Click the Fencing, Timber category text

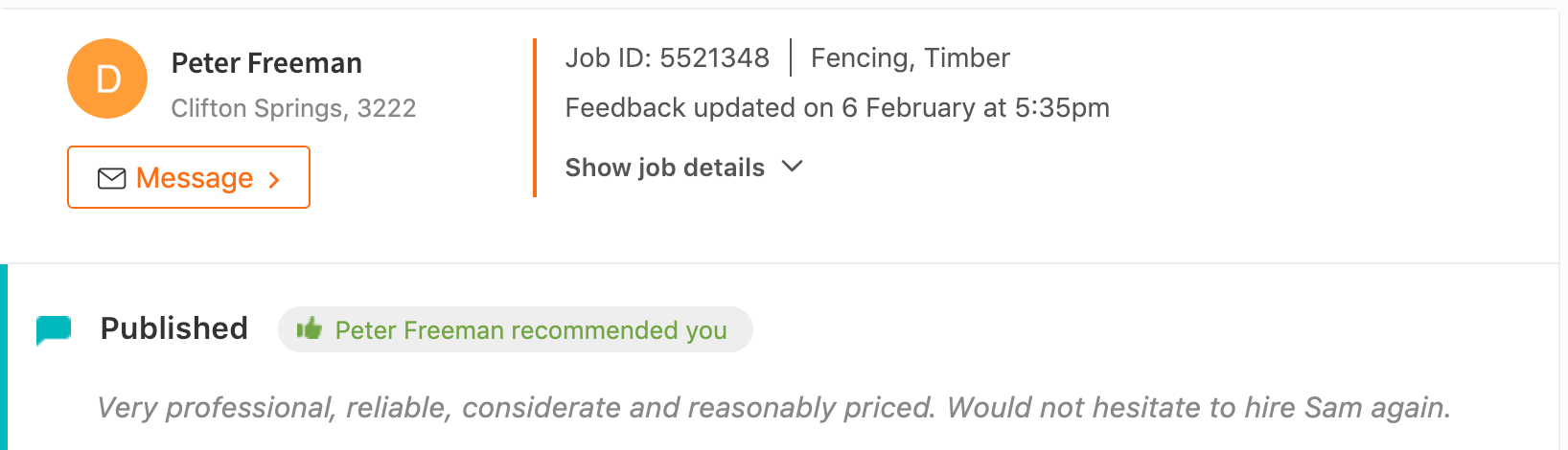(910, 58)
